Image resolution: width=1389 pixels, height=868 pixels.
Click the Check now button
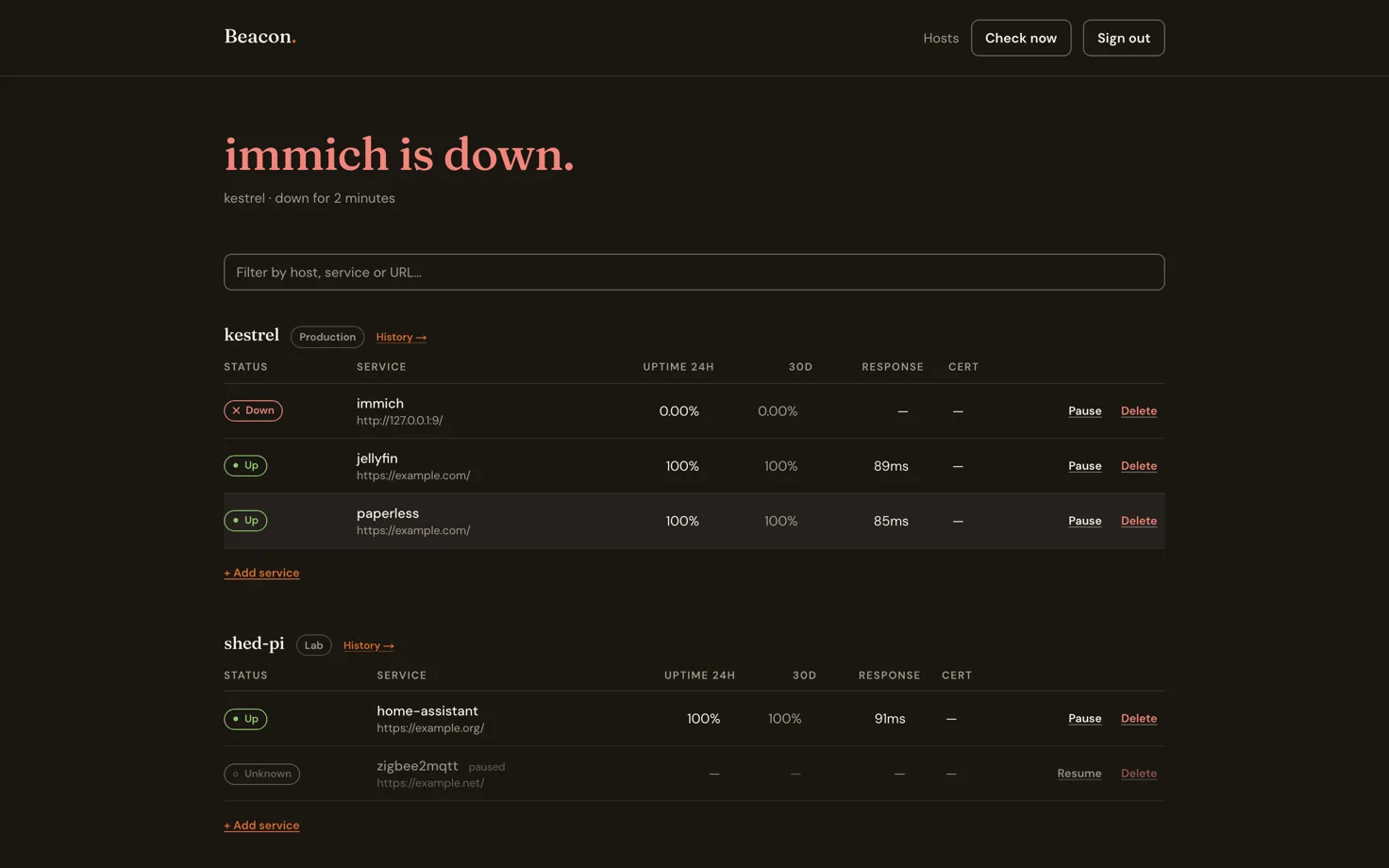[x=1021, y=38]
